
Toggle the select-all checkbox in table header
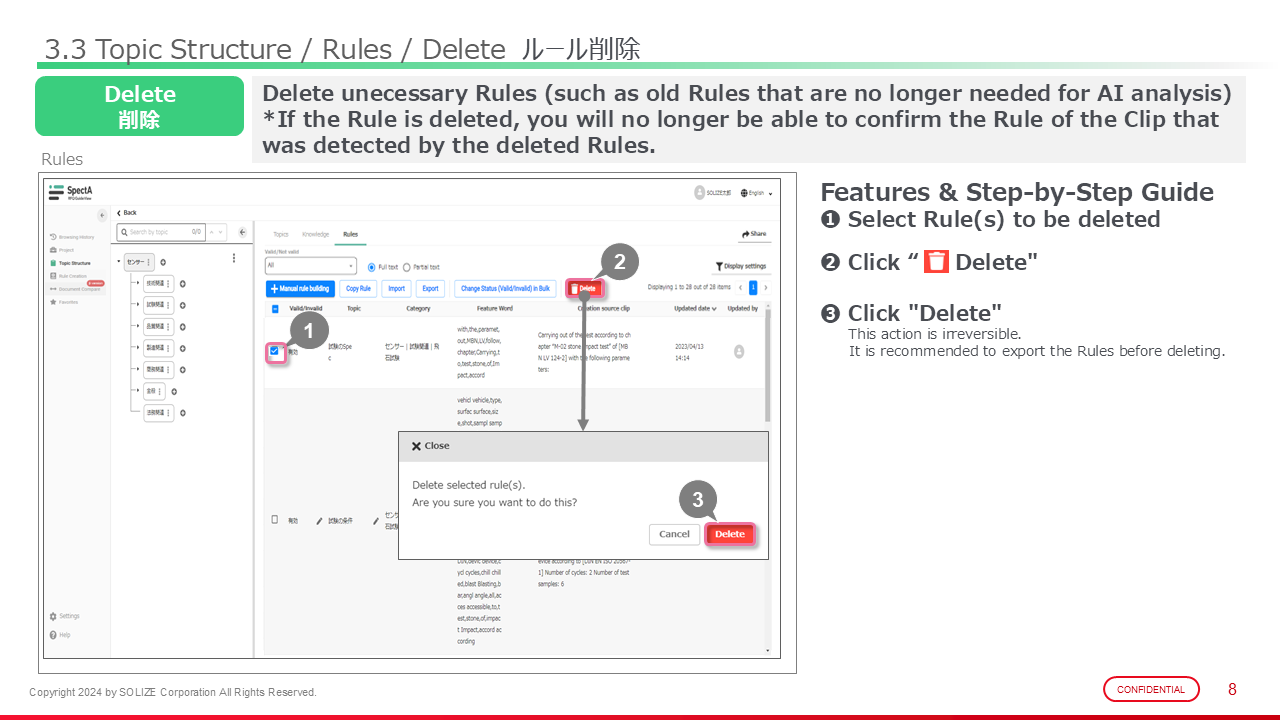tap(275, 309)
